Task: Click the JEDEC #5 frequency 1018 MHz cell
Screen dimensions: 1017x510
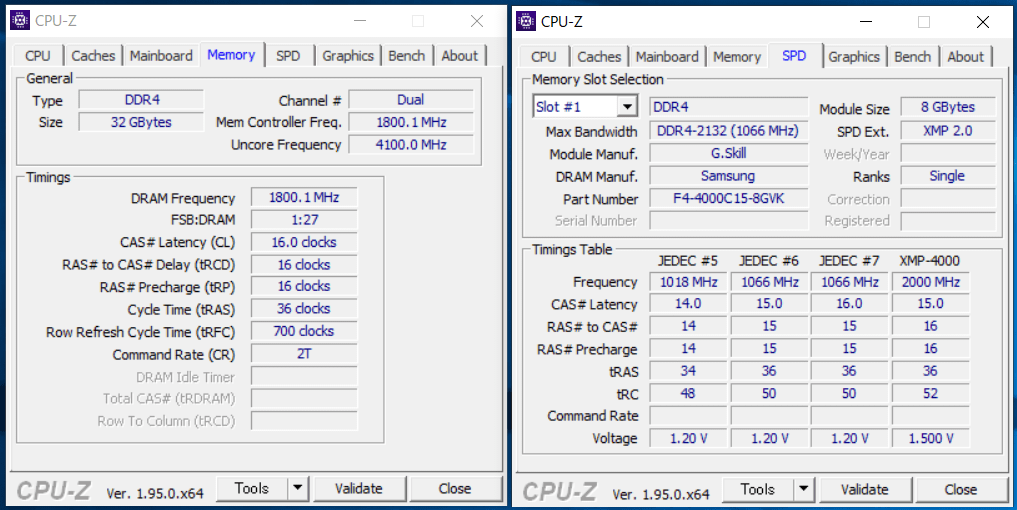Action: 688,282
